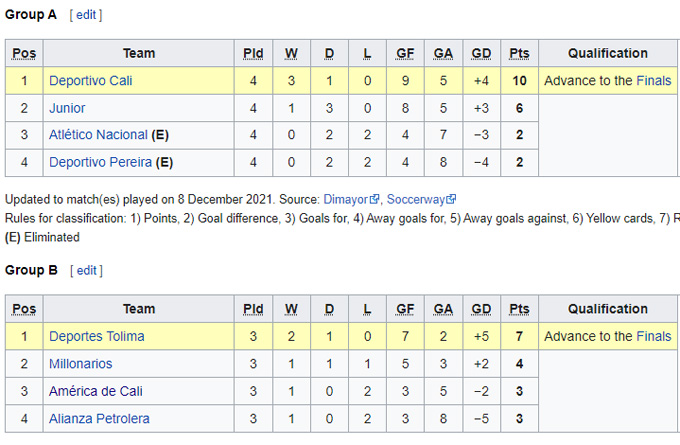The image size is (680, 445).
Task: Click the GD header in Group B
Action: pos(481,309)
